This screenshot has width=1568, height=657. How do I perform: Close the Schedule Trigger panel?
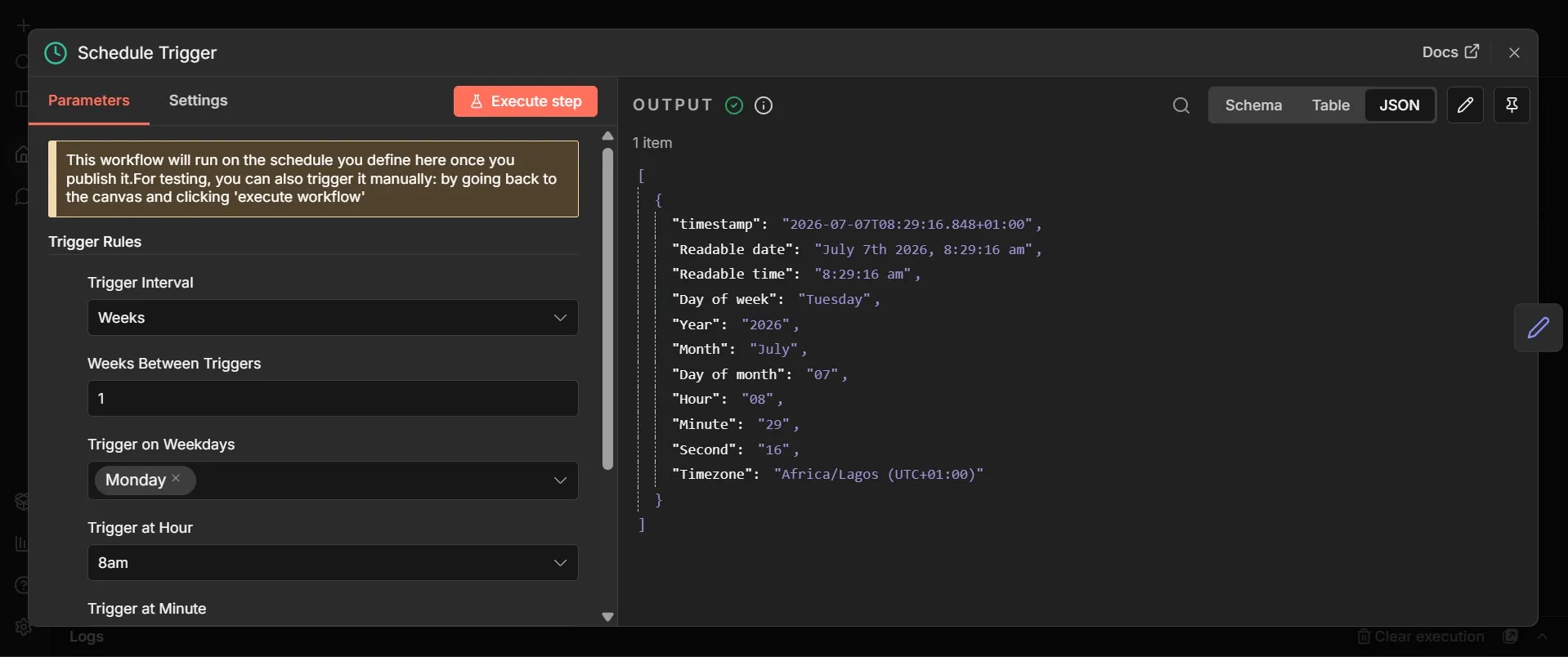[1514, 52]
